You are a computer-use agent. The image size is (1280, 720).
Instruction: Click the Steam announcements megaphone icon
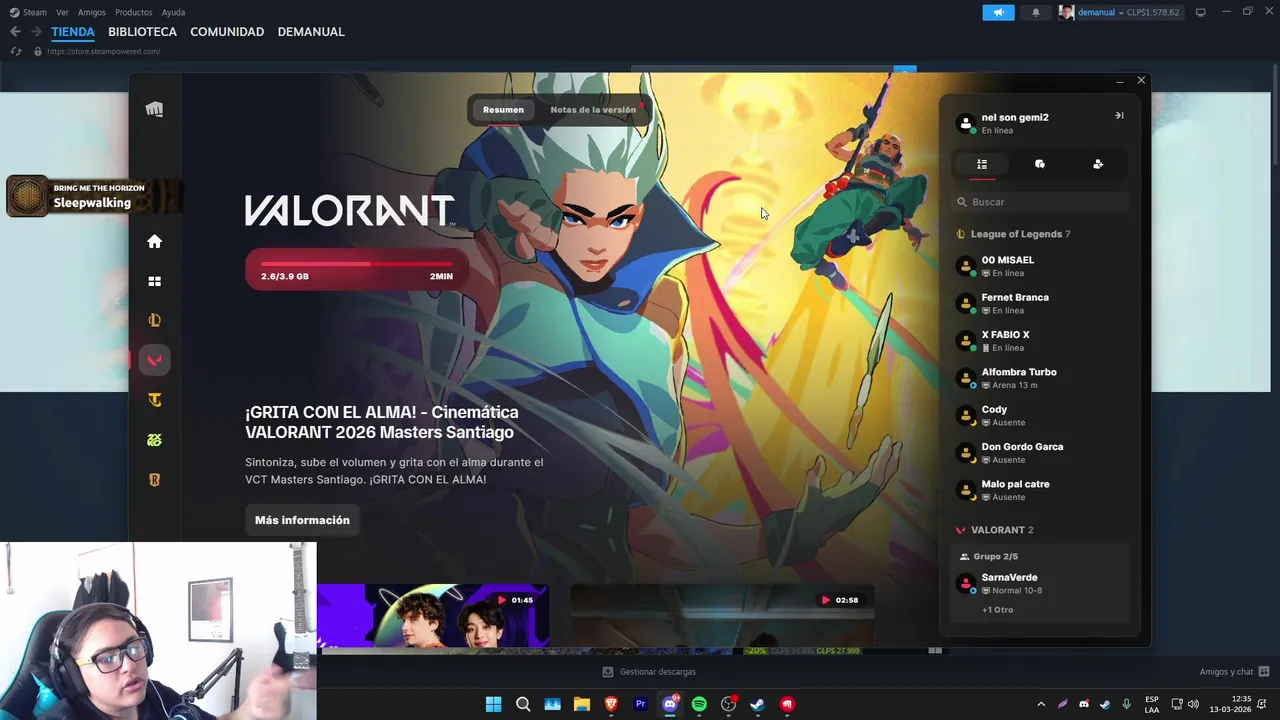[998, 12]
